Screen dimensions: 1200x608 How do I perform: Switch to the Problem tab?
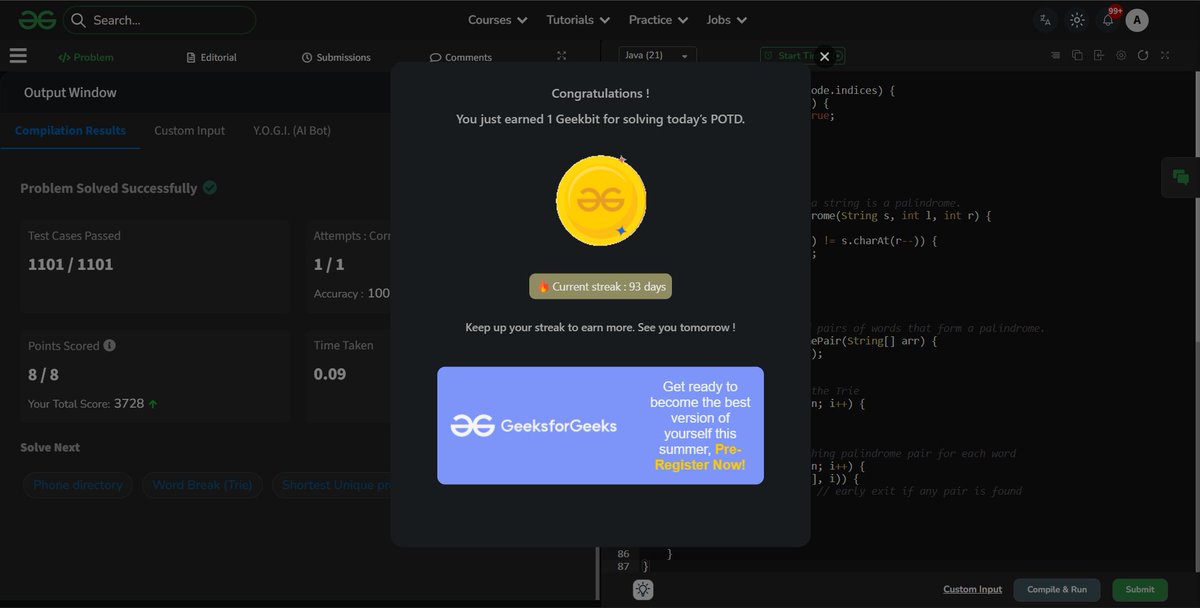(86, 57)
